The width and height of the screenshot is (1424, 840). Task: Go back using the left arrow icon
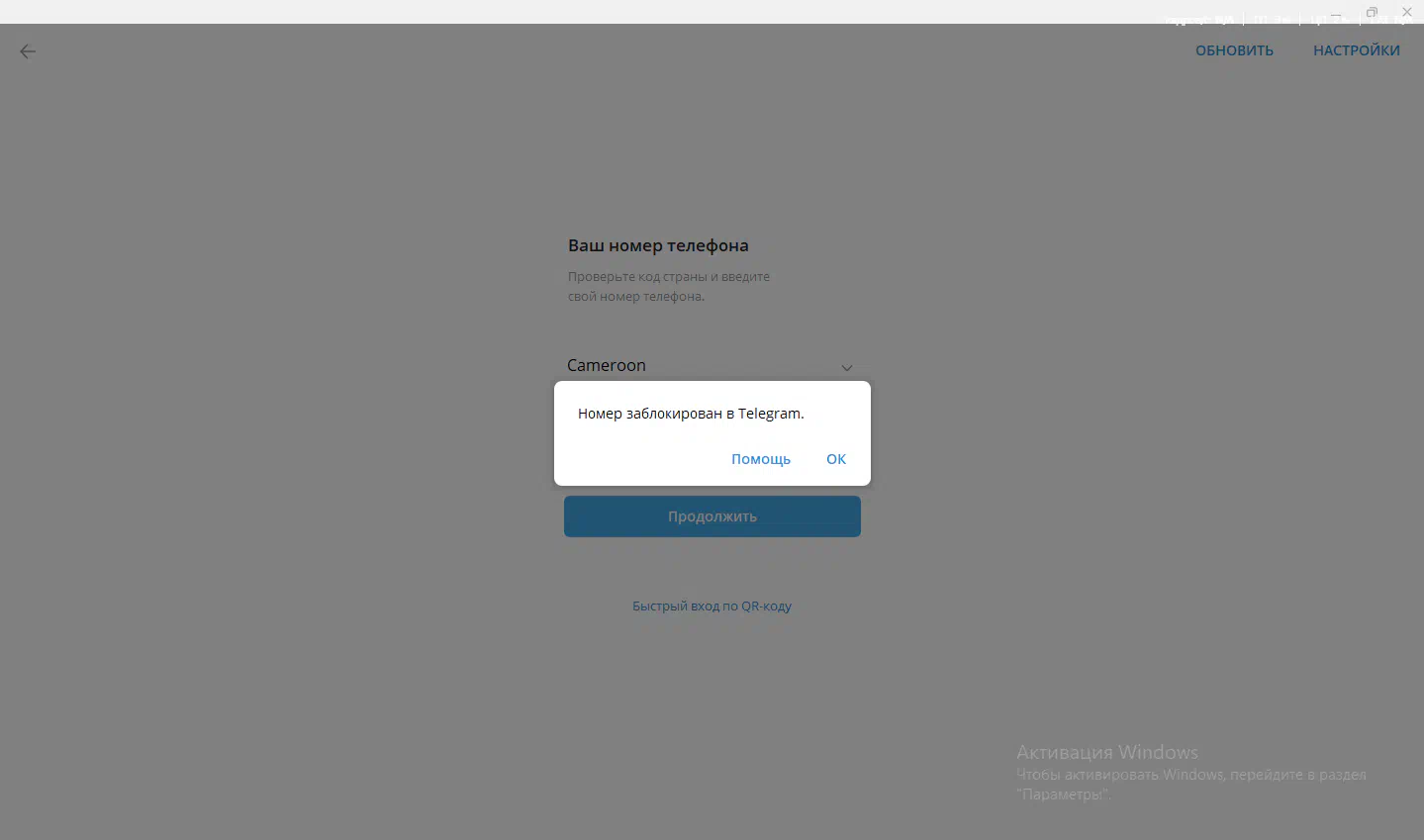[x=28, y=51]
